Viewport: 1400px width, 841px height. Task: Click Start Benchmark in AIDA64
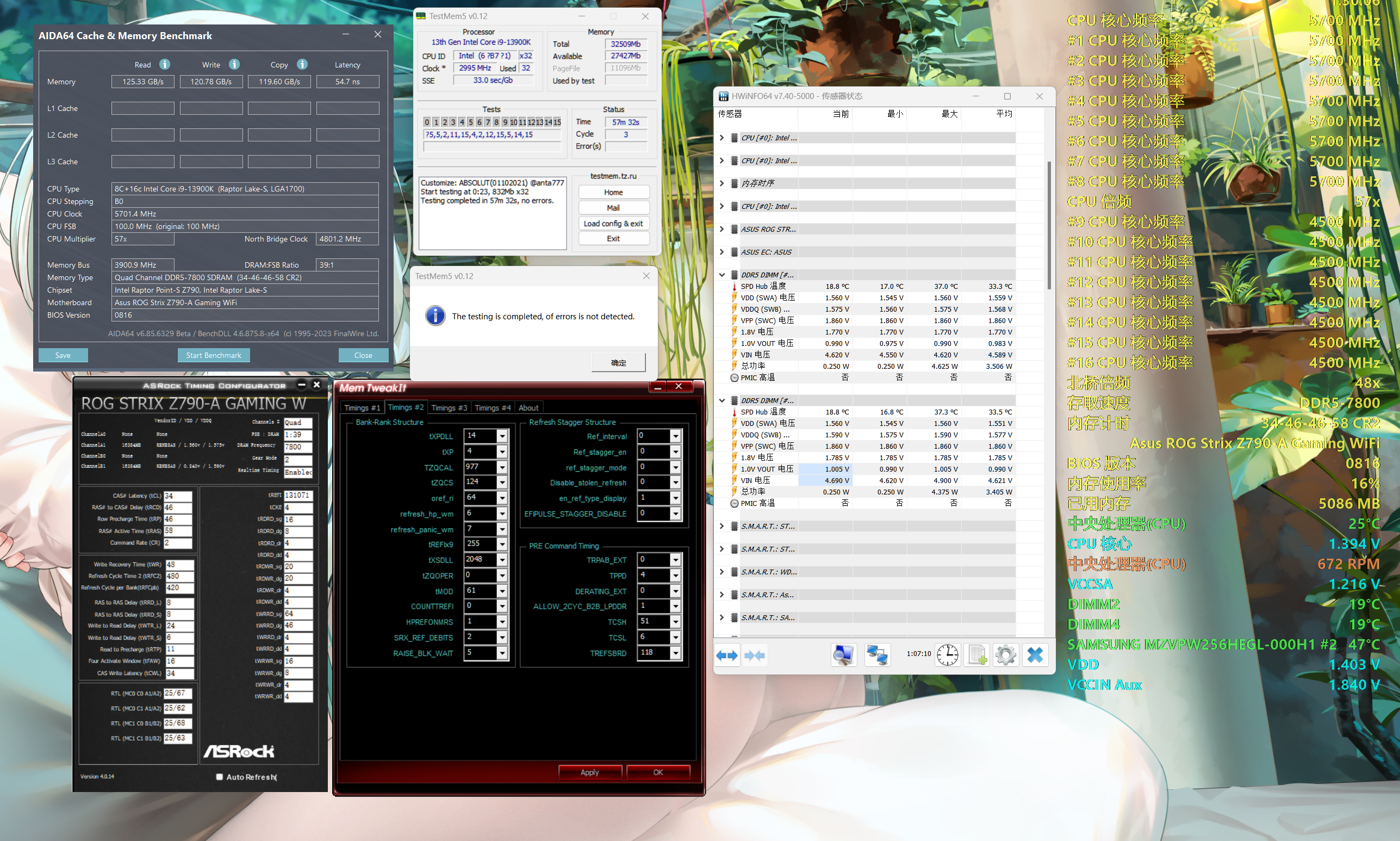[x=214, y=355]
